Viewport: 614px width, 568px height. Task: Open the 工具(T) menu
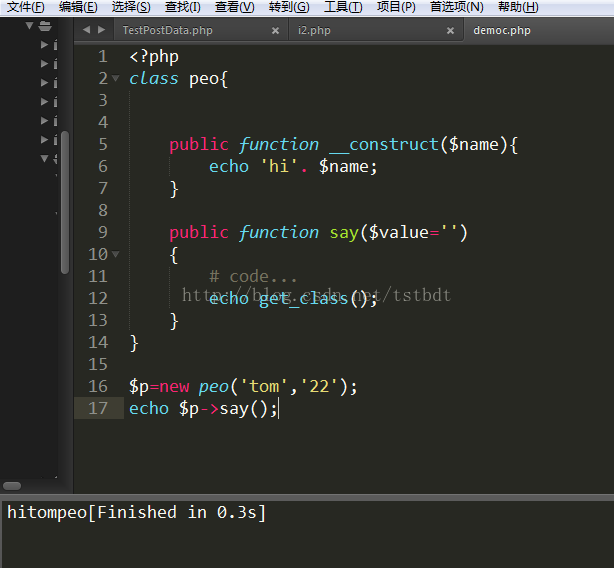point(343,7)
